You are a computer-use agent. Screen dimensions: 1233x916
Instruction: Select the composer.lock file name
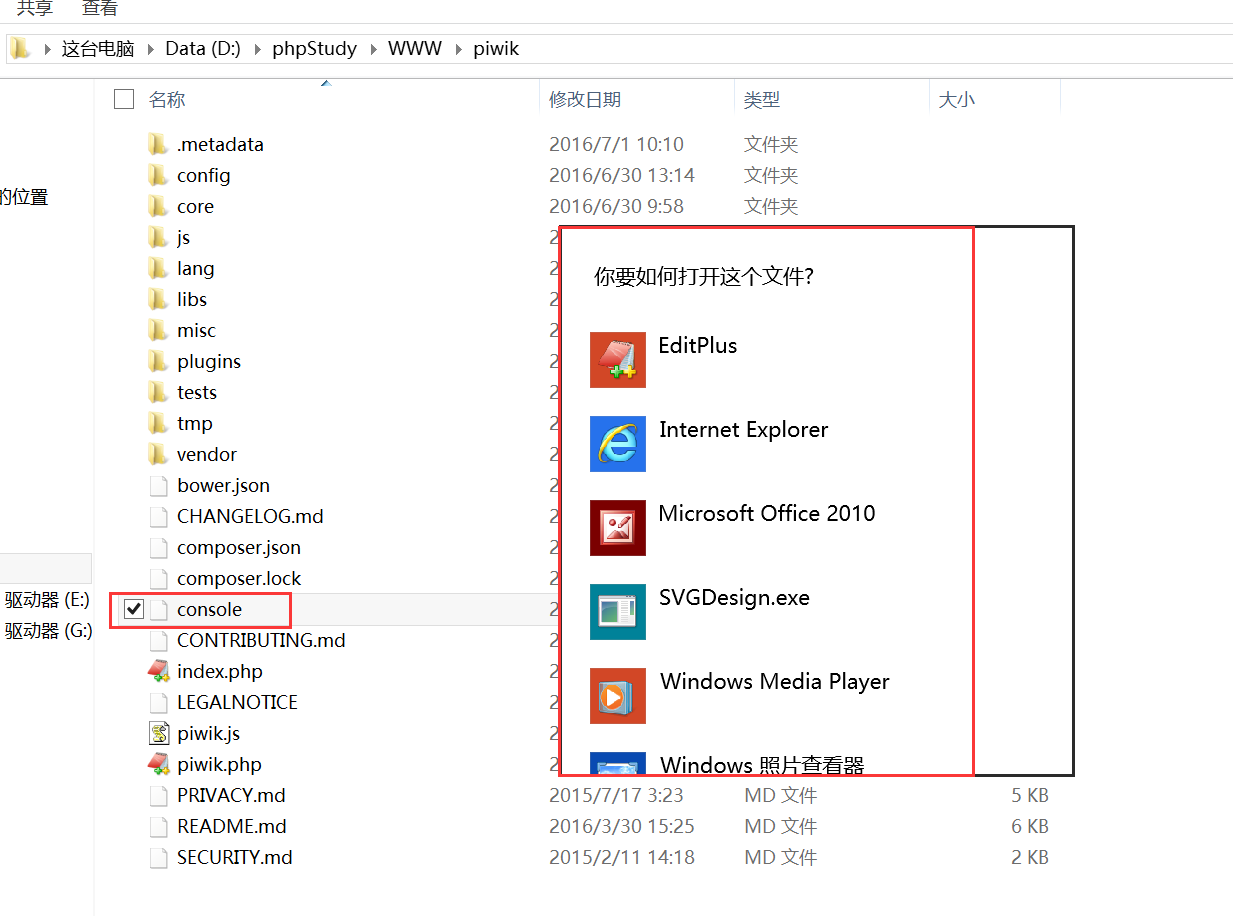coord(239,578)
